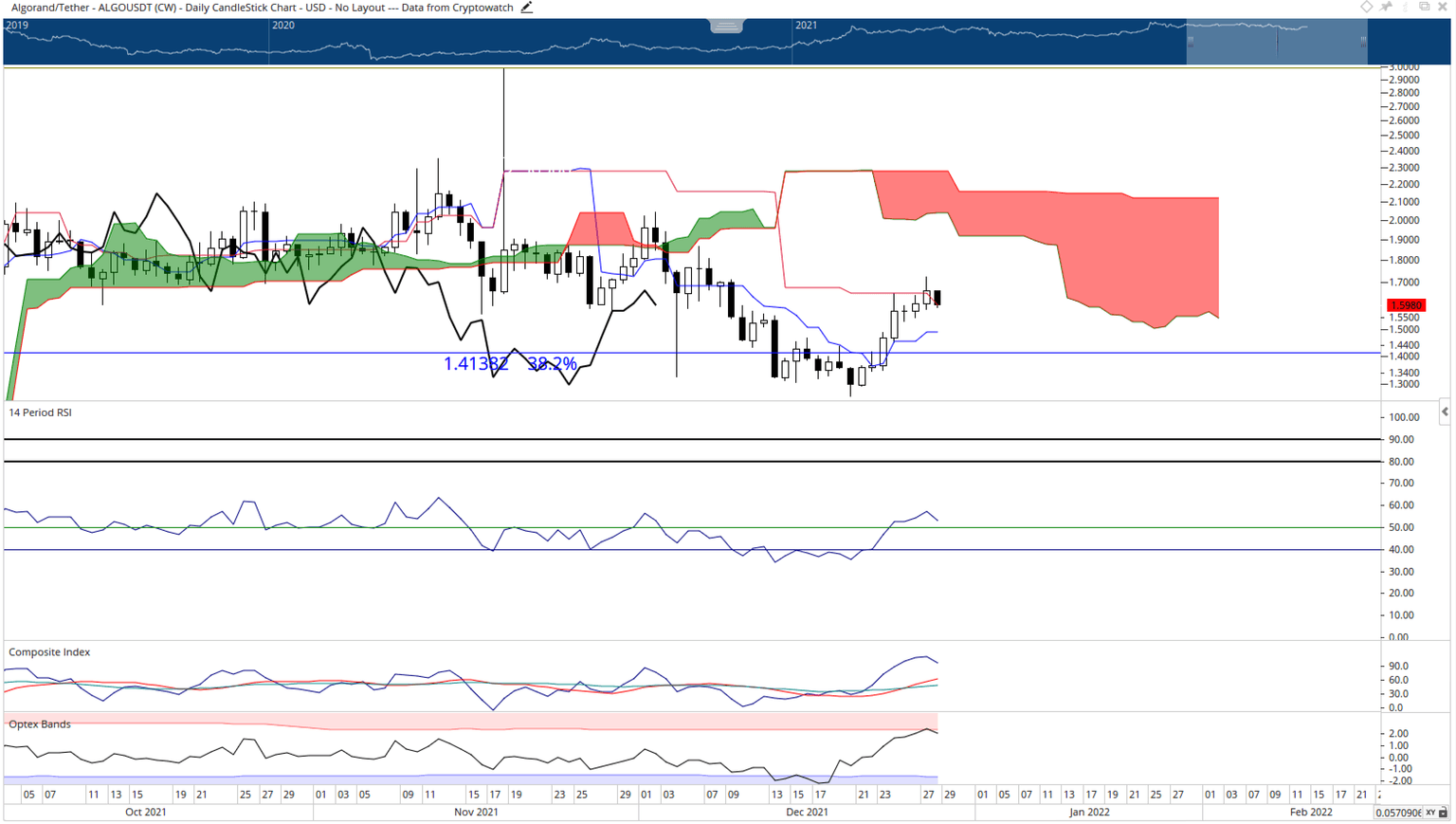Click the pencil edit icon beside chart title
Viewport: 1456px width, 824px height.
click(527, 8)
